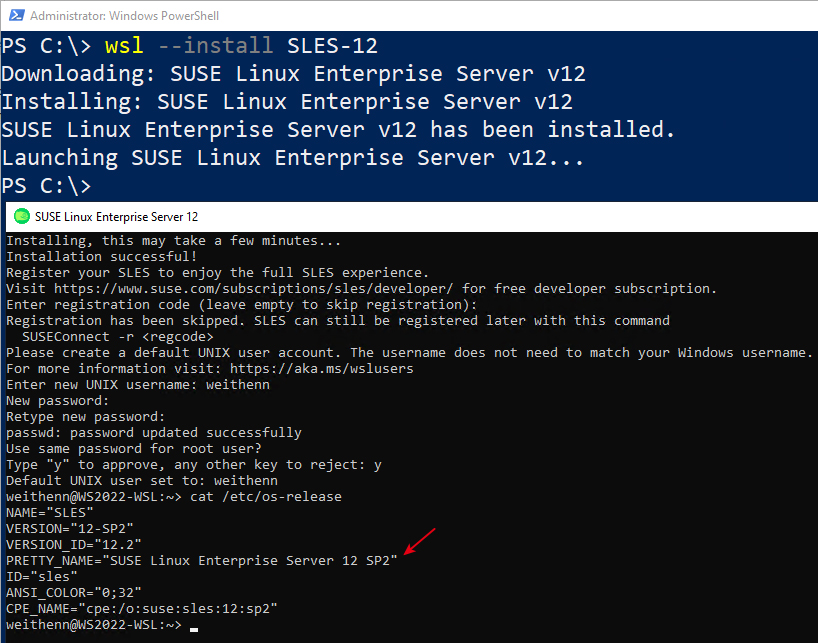
Task: Click the Administrator: Windows PowerShell title
Action: point(124,16)
